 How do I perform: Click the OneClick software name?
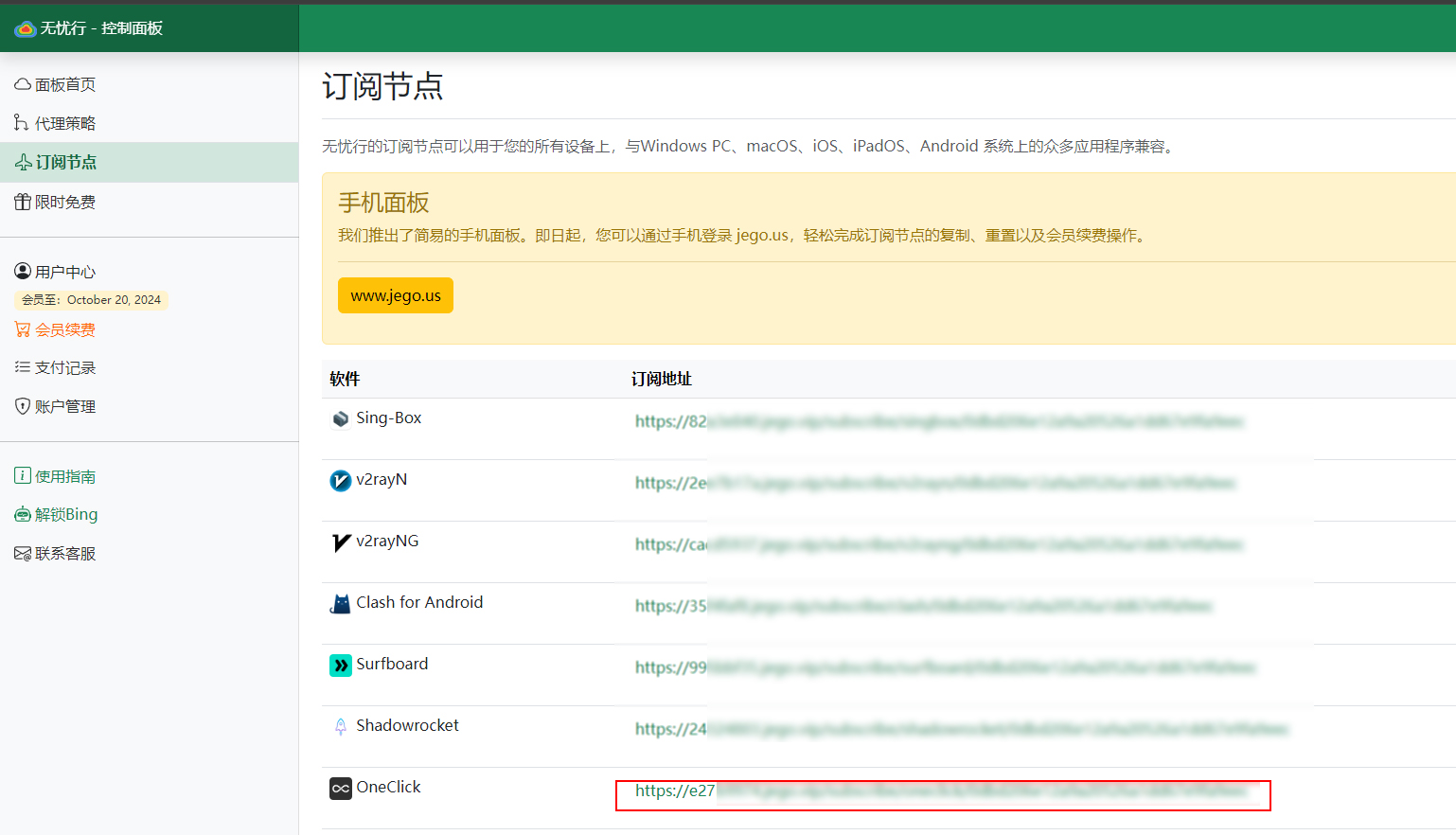pyautogui.click(x=388, y=787)
